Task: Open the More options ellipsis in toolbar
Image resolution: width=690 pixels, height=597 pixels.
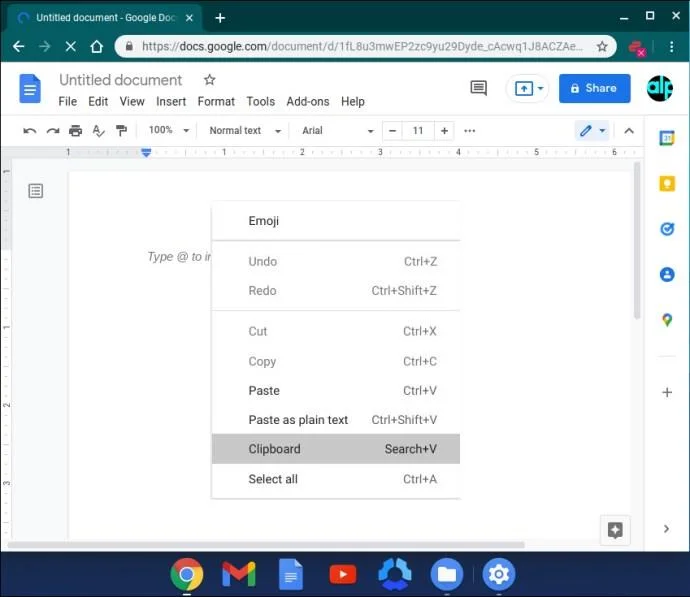Action: (x=470, y=131)
